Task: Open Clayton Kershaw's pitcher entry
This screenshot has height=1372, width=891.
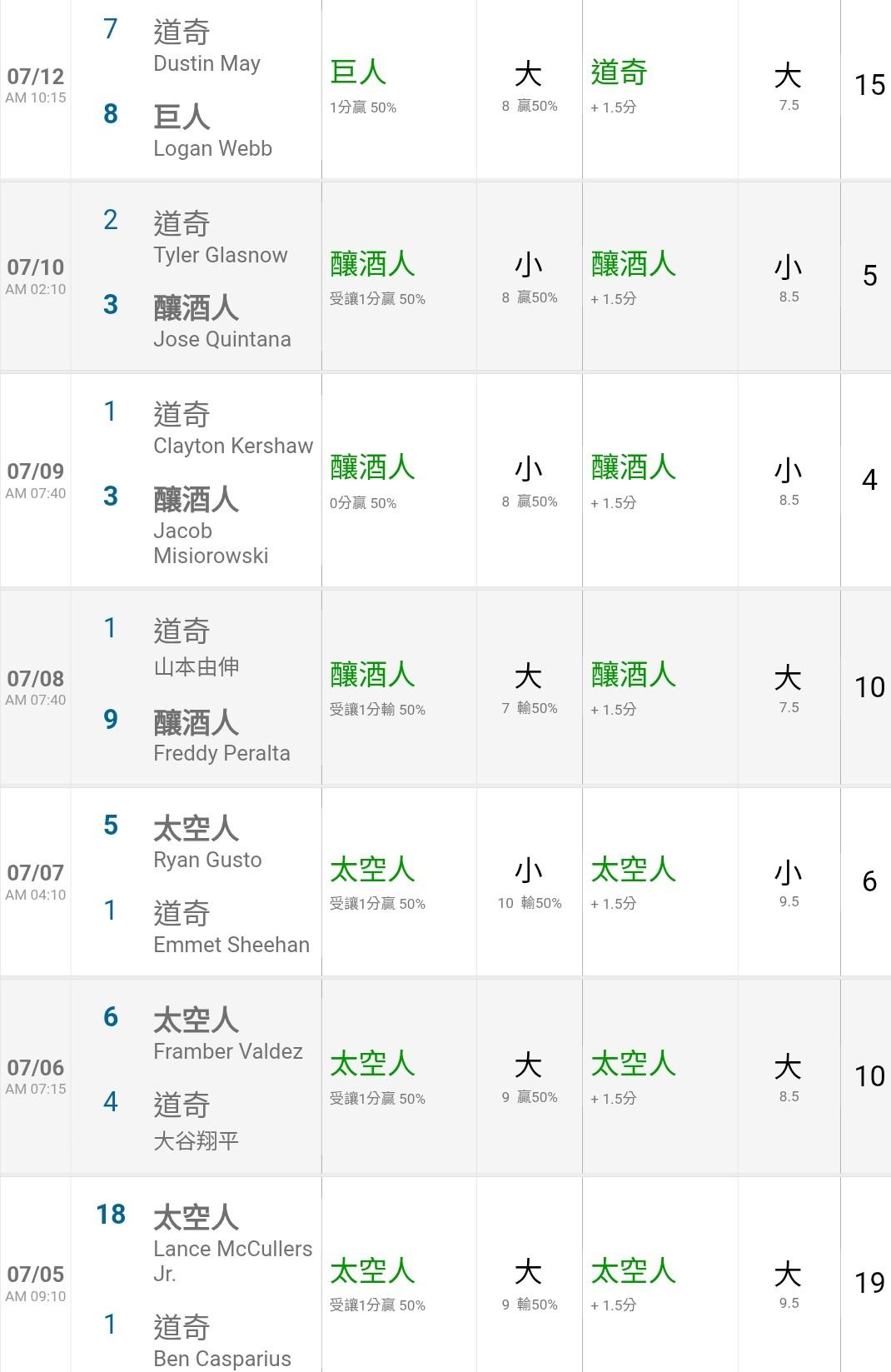Action: [233, 446]
